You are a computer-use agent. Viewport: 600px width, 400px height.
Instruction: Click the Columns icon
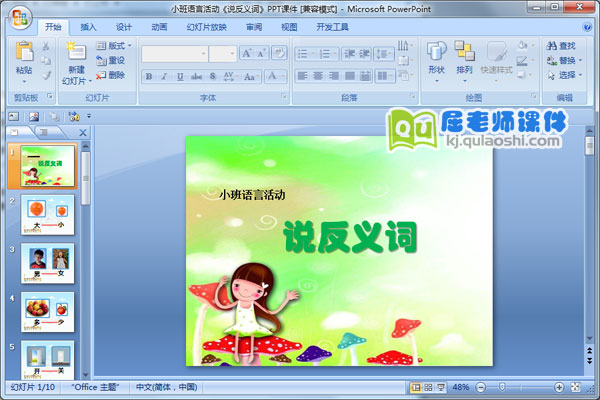(x=384, y=76)
